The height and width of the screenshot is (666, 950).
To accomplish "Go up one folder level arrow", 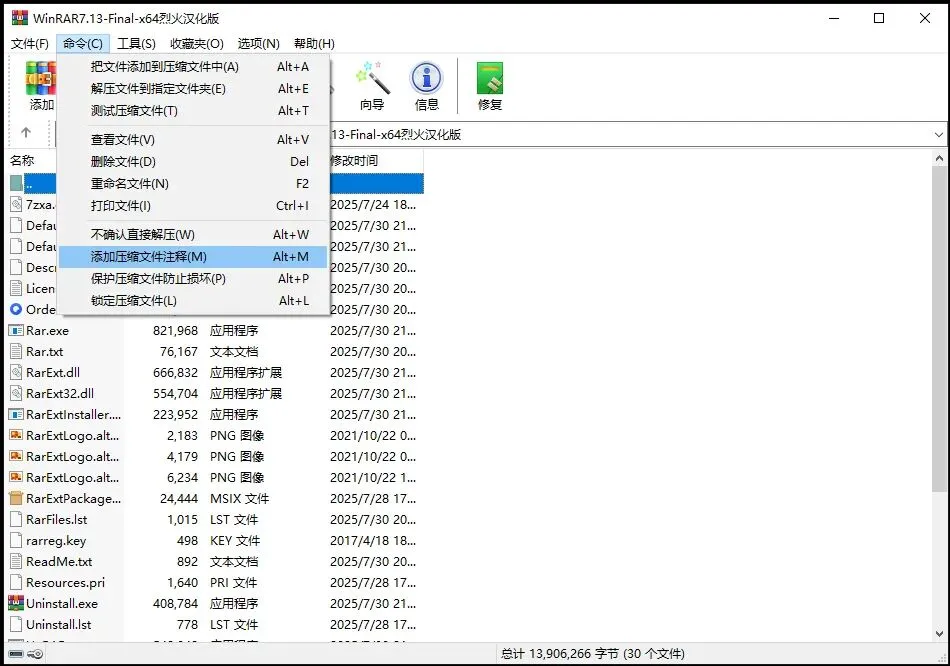I will coord(25,132).
